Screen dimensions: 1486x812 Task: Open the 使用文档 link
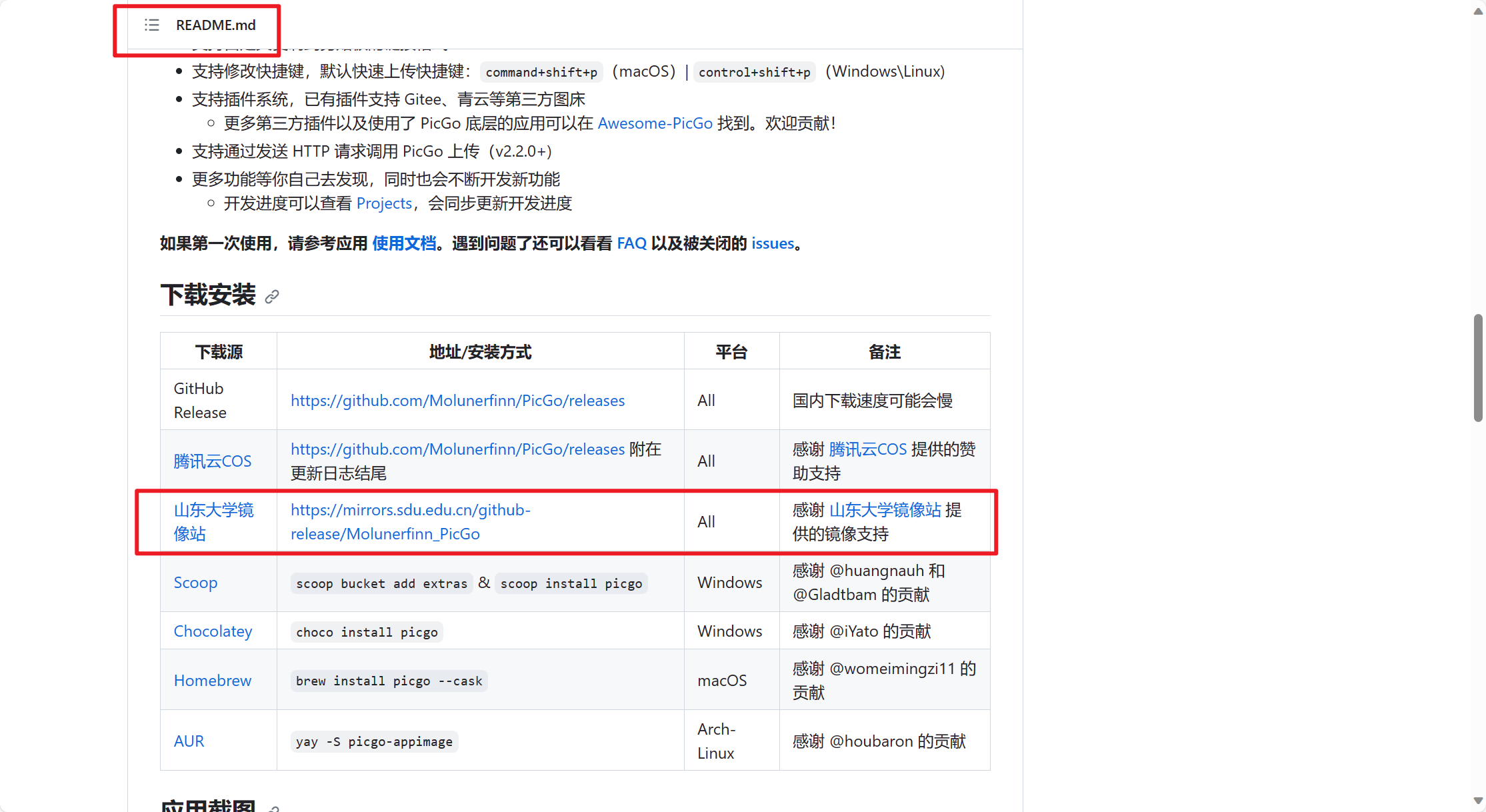coord(404,243)
